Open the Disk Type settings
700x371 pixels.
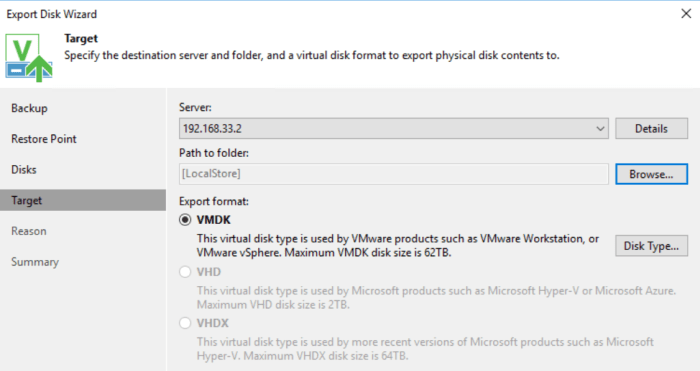point(651,246)
